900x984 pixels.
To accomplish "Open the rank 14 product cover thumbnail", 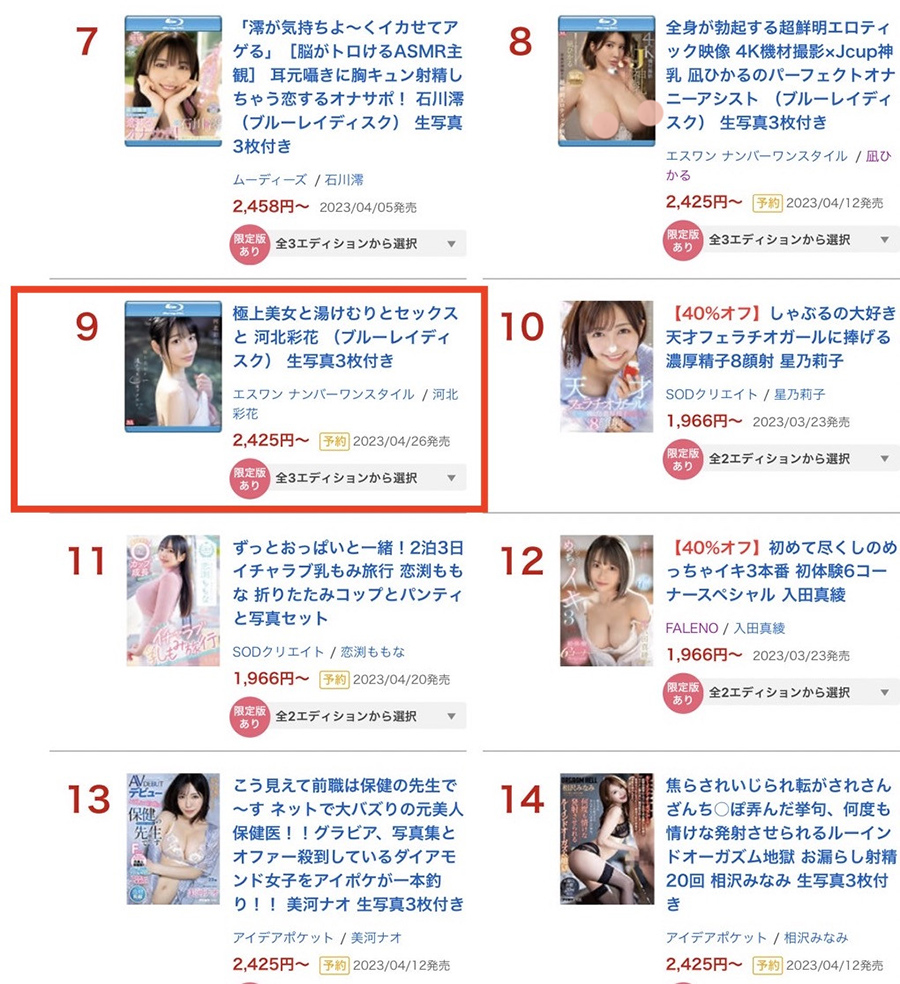I will click(x=607, y=838).
